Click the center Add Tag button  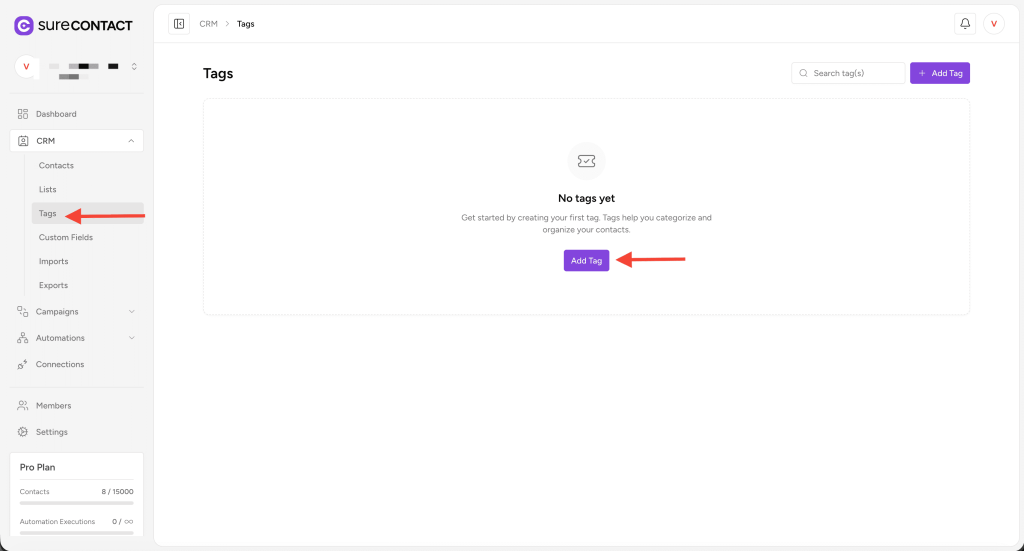click(586, 260)
